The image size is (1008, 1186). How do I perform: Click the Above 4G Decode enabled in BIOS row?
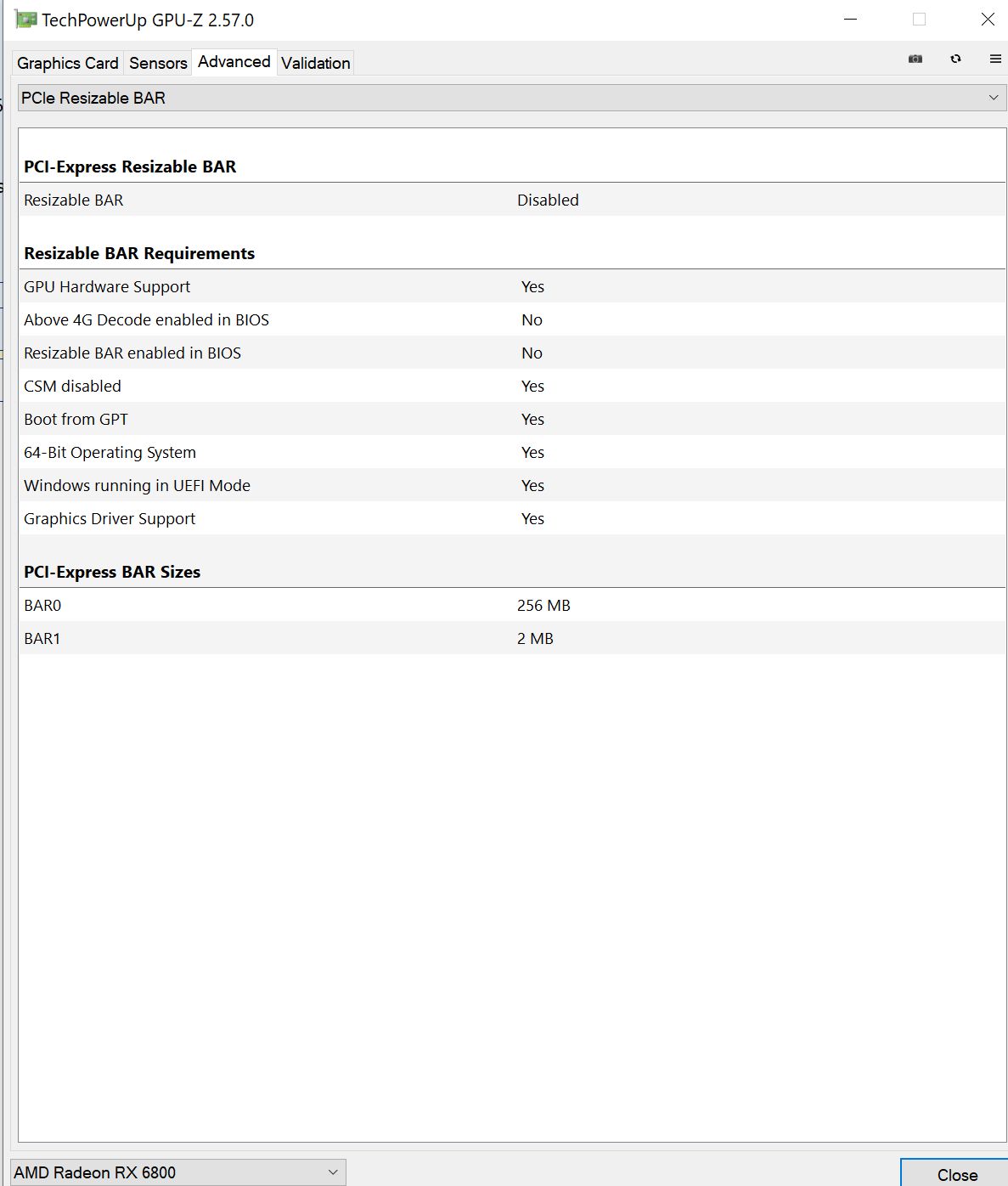(512, 319)
